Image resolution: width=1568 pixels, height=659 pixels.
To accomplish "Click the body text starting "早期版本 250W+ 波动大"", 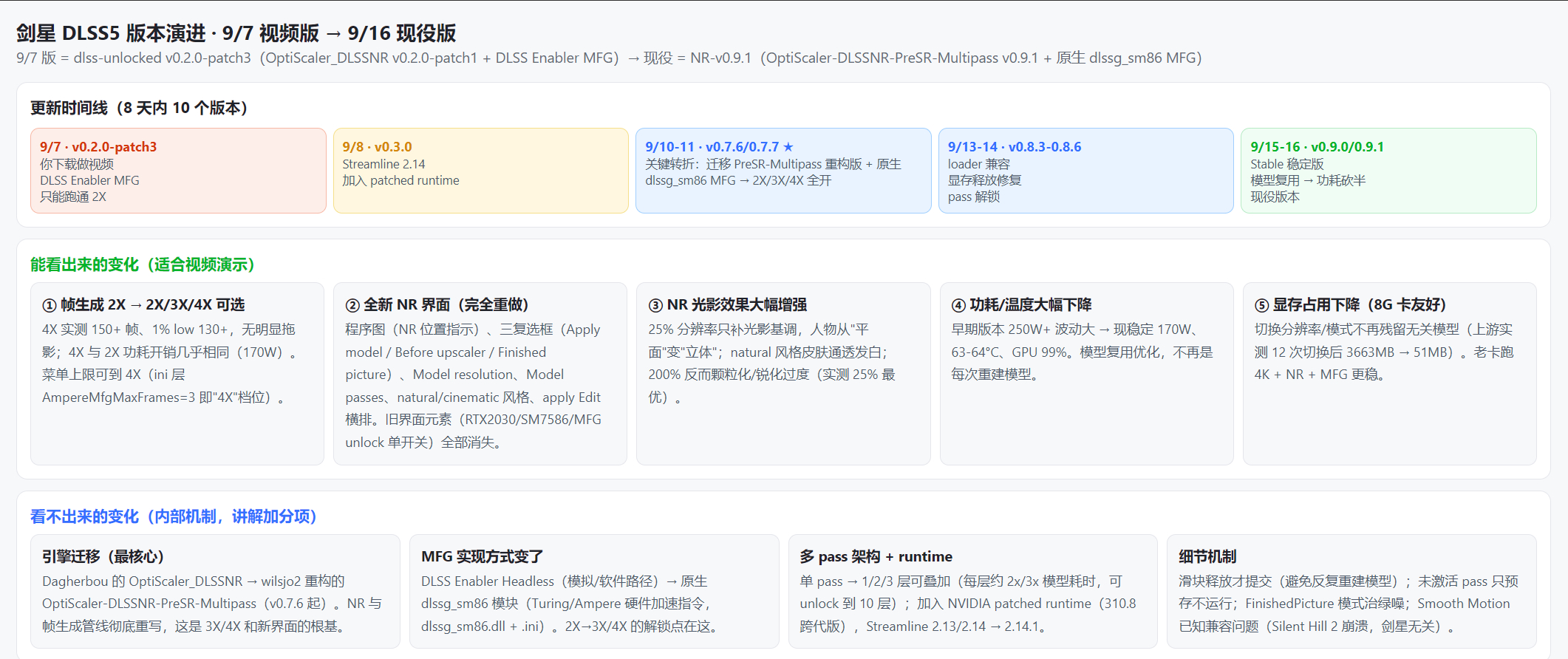I will (x=1083, y=352).
